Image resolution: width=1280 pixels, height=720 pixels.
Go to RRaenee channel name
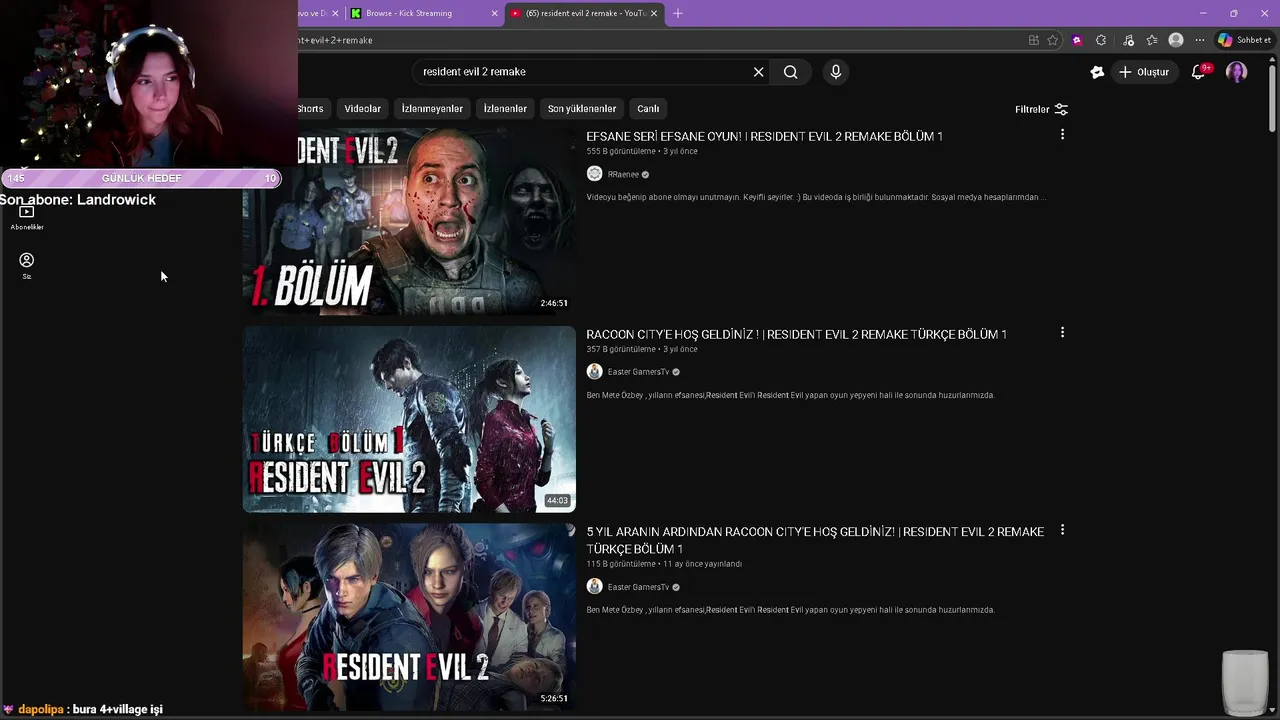(623, 175)
